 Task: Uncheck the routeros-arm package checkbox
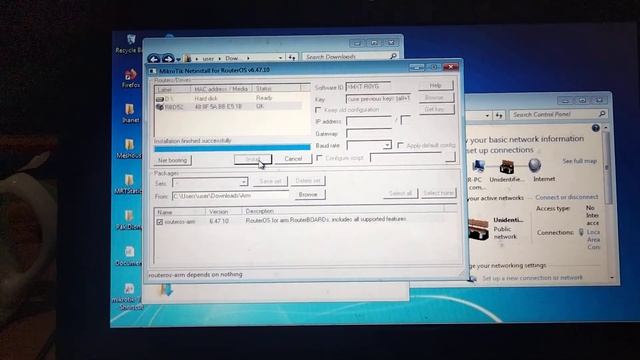coord(160,222)
